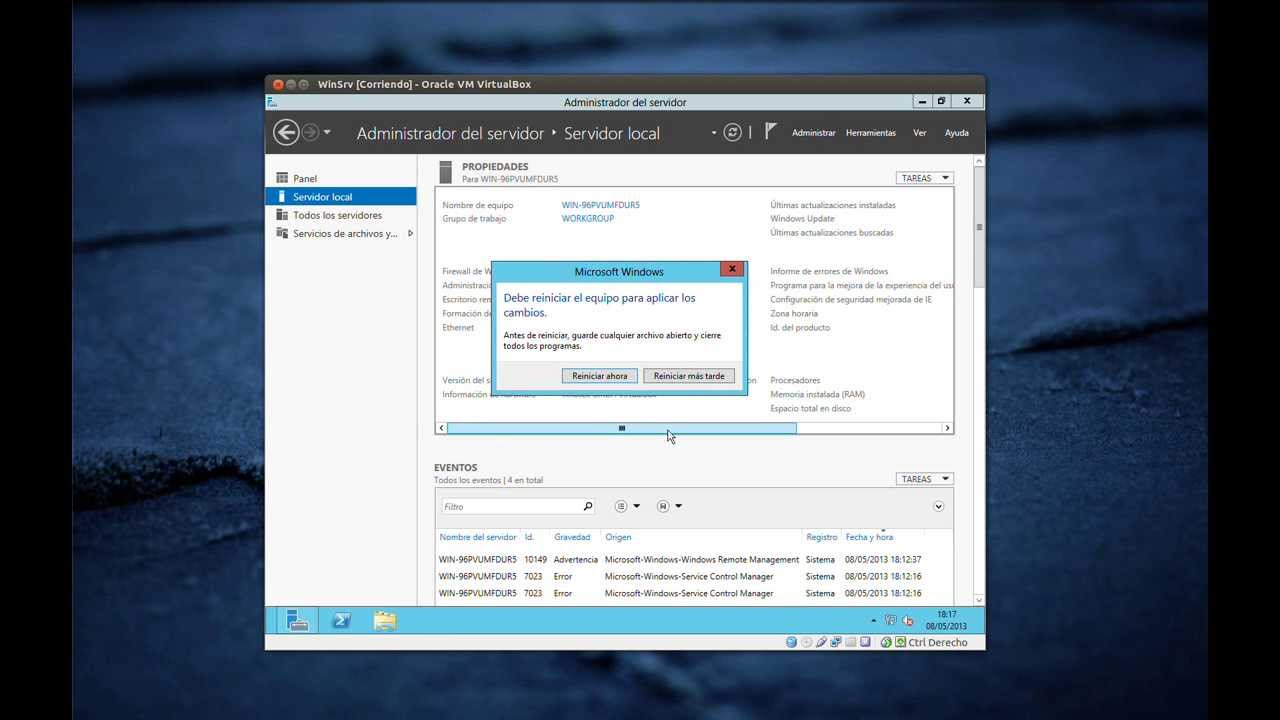Click Zona horaria property label
Image resolution: width=1280 pixels, height=720 pixels.
tap(794, 314)
